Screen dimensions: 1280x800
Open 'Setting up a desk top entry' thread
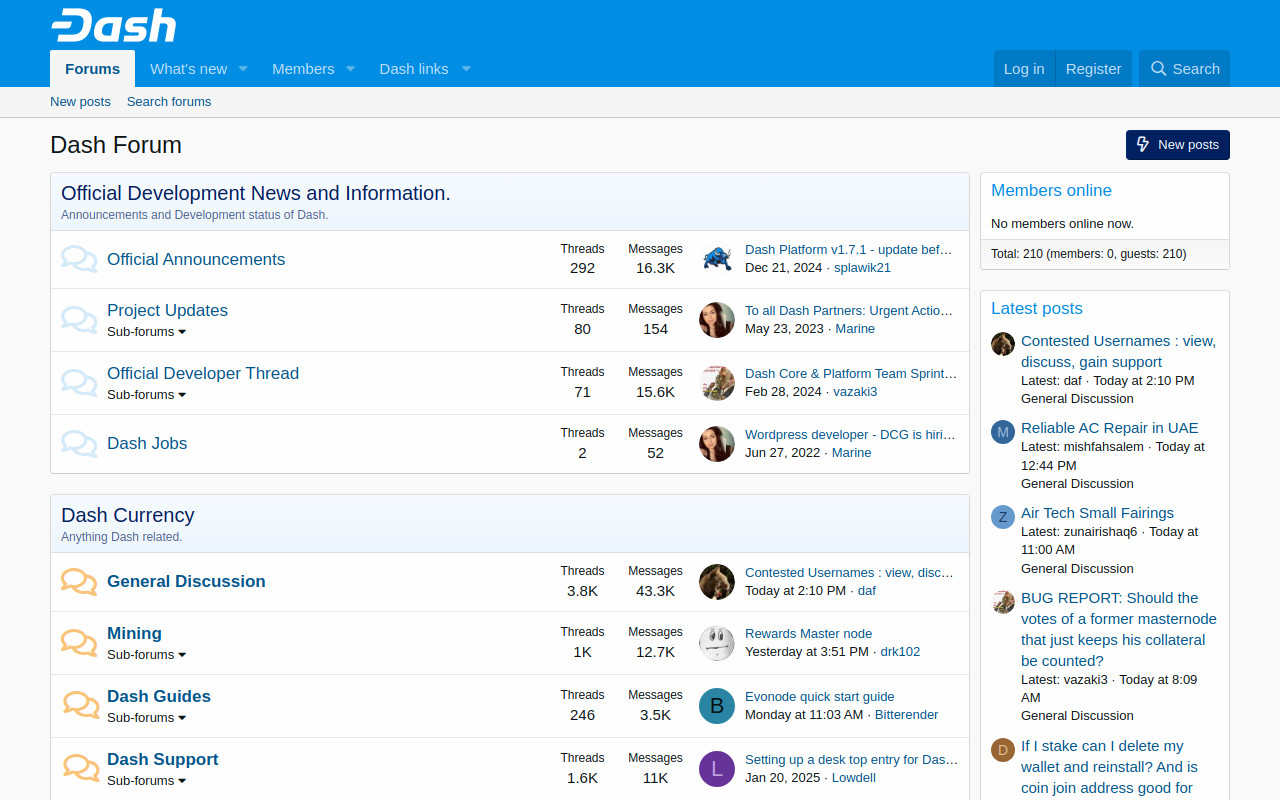[x=851, y=760]
